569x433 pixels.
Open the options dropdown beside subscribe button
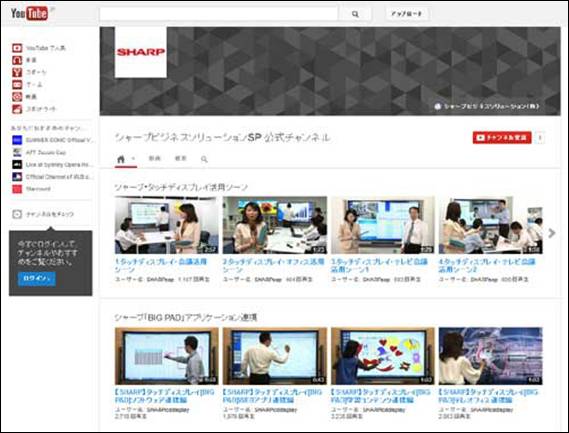click(x=540, y=138)
